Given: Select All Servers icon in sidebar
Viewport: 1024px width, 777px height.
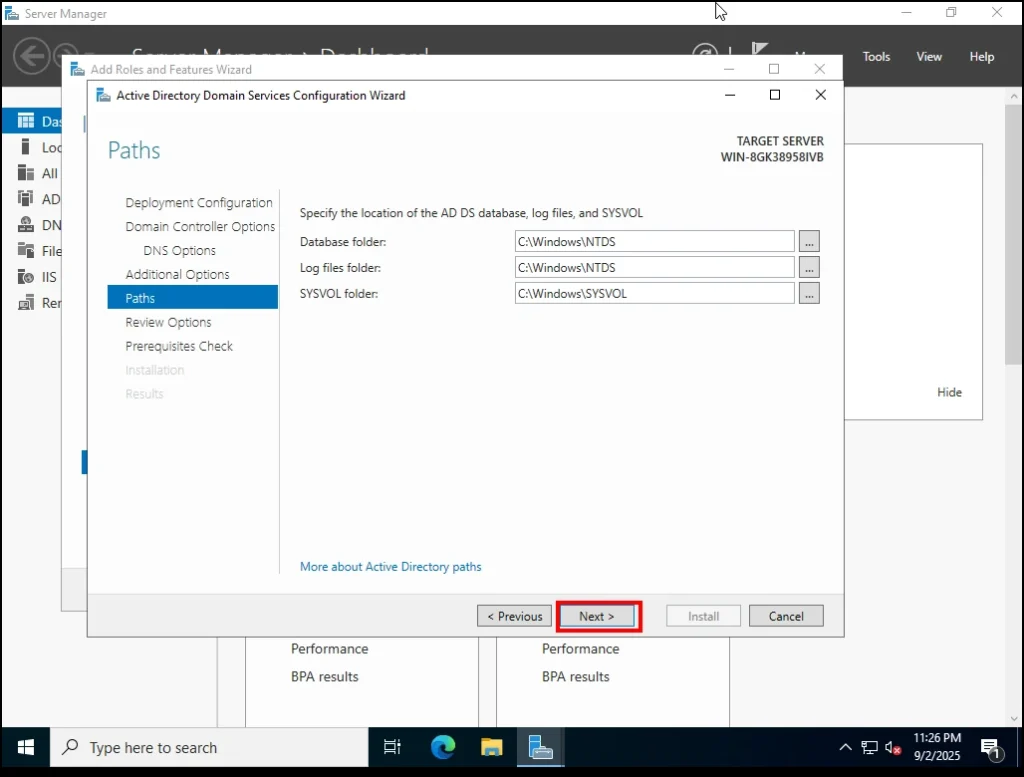Looking at the screenshot, I should coord(25,173).
